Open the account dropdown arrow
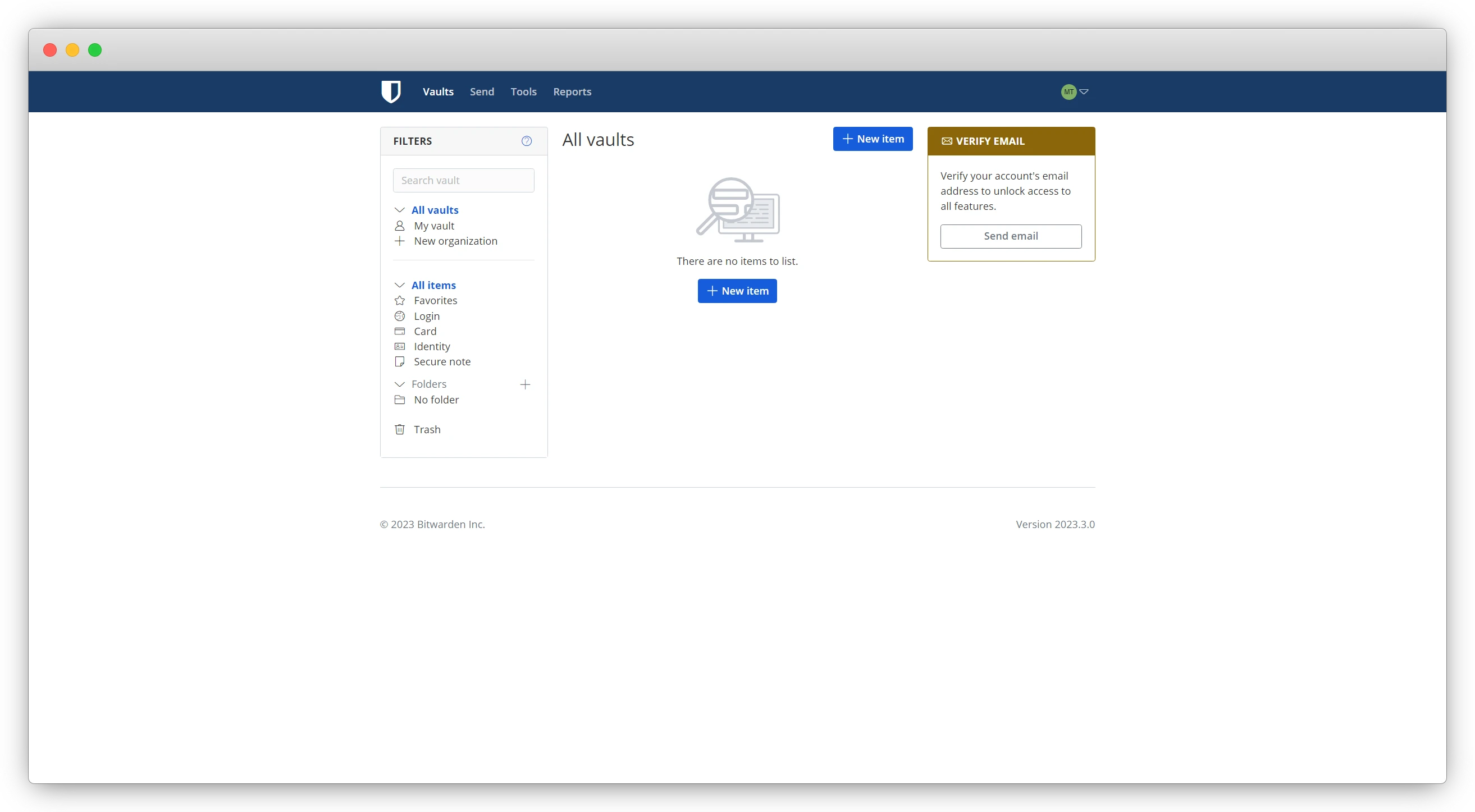The height and width of the screenshot is (812, 1475). 1083,91
